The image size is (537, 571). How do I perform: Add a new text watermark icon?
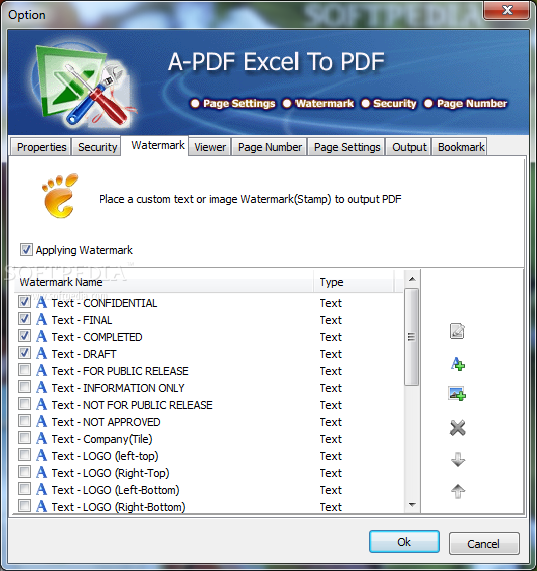(458, 364)
